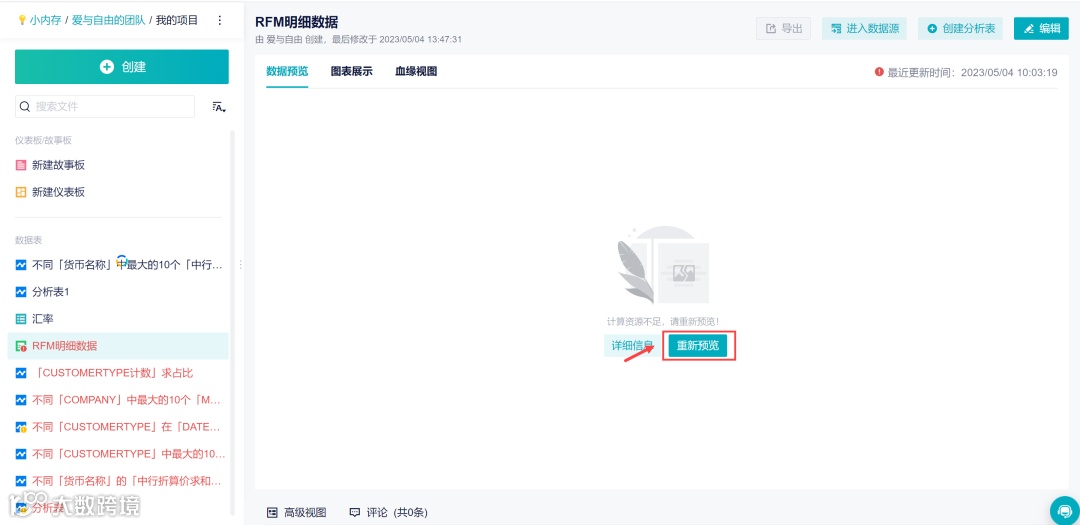Click the 创建 button in sidebar
This screenshot has width=1080, height=525.
(x=122, y=67)
